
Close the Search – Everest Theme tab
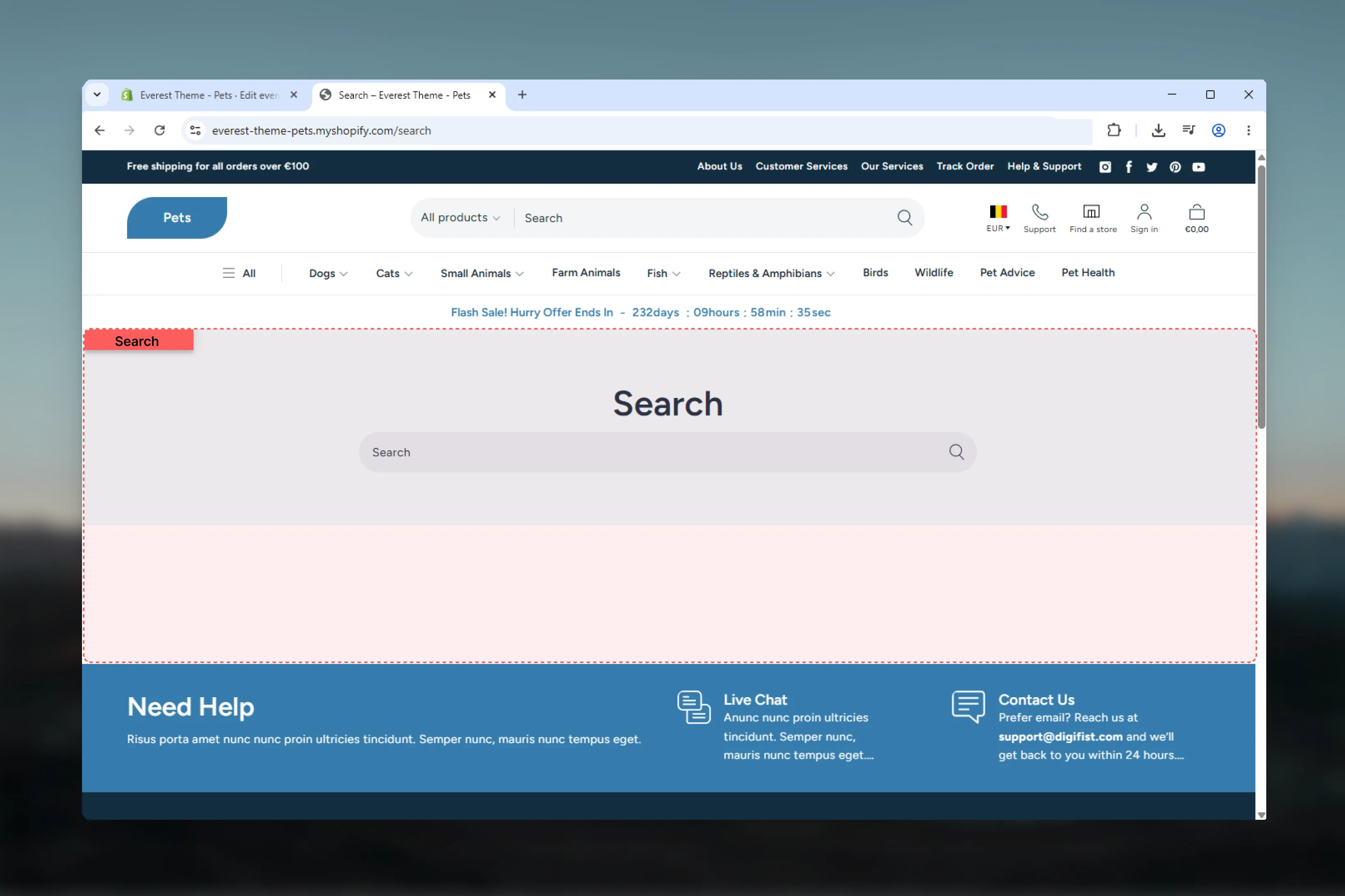[492, 95]
